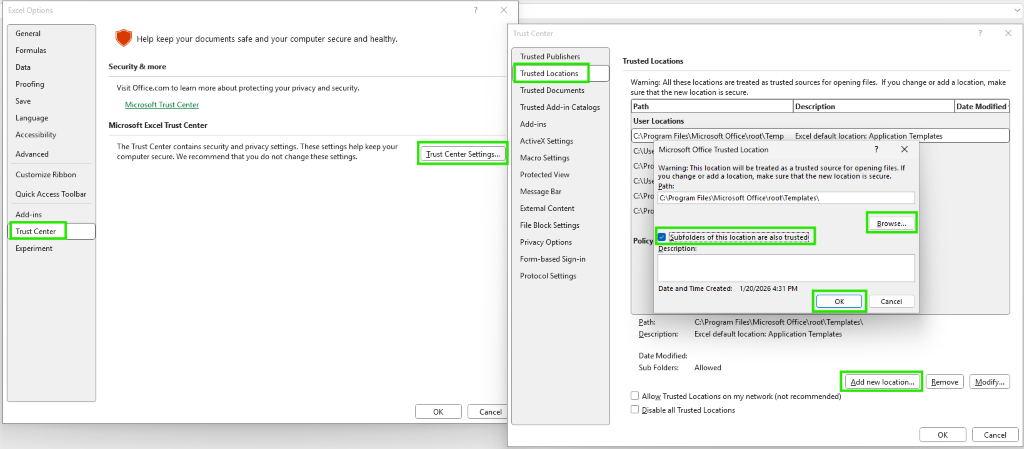
Task: Select Trusted Locations in Trust Center
Action: tap(560, 74)
